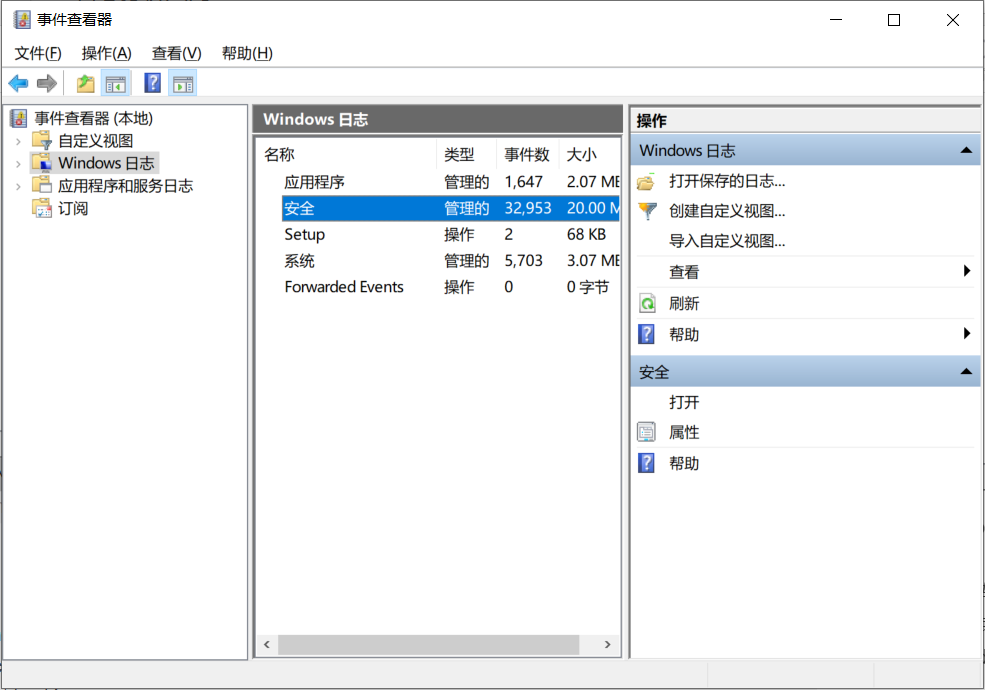Collapse the Windows 日志 actions section
Viewport: 985px width, 690px height.
(966, 150)
